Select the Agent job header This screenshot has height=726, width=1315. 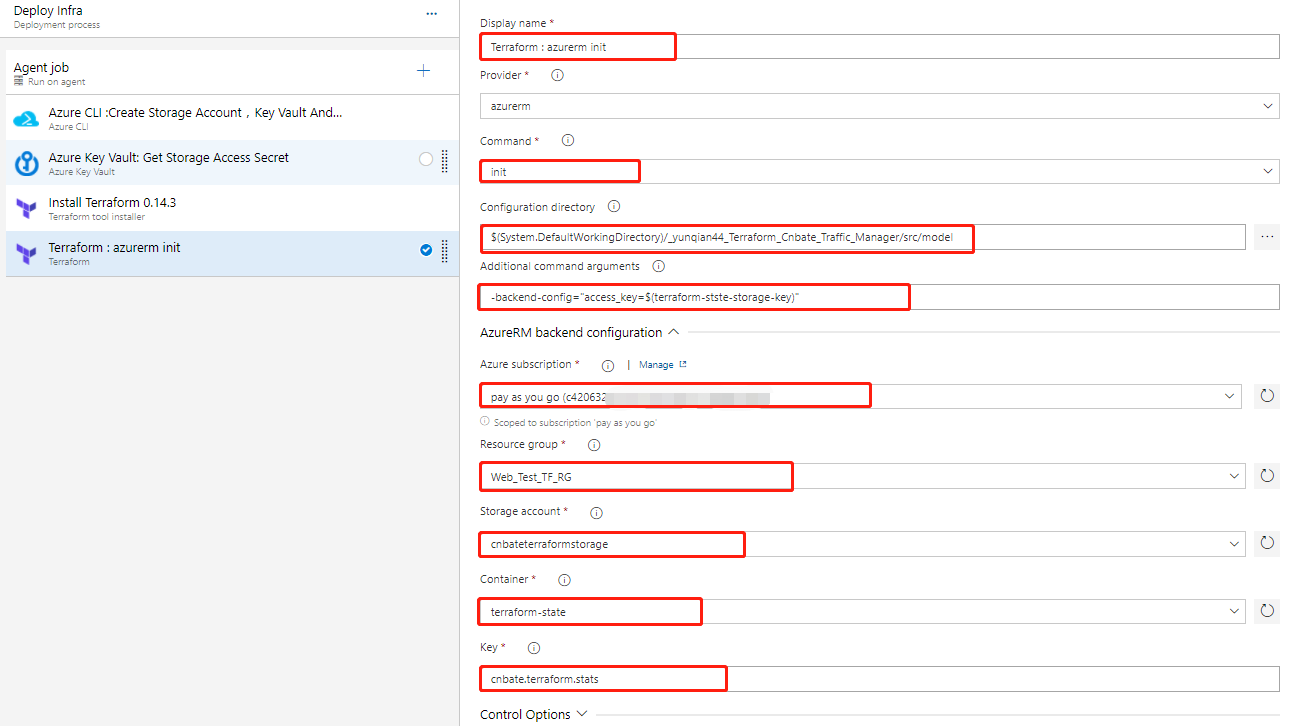coord(231,73)
